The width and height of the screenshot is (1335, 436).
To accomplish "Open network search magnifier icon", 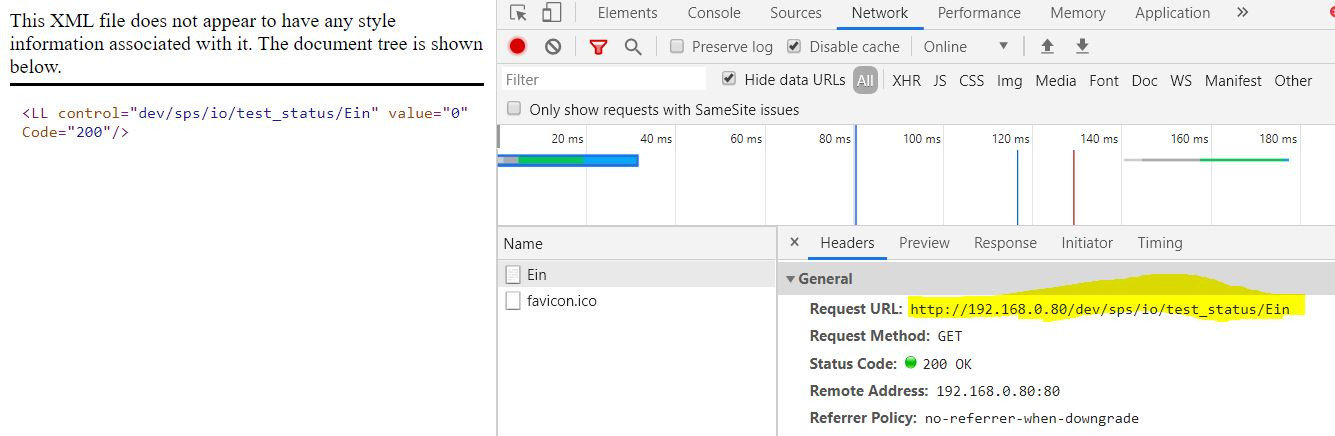I will click(633, 46).
